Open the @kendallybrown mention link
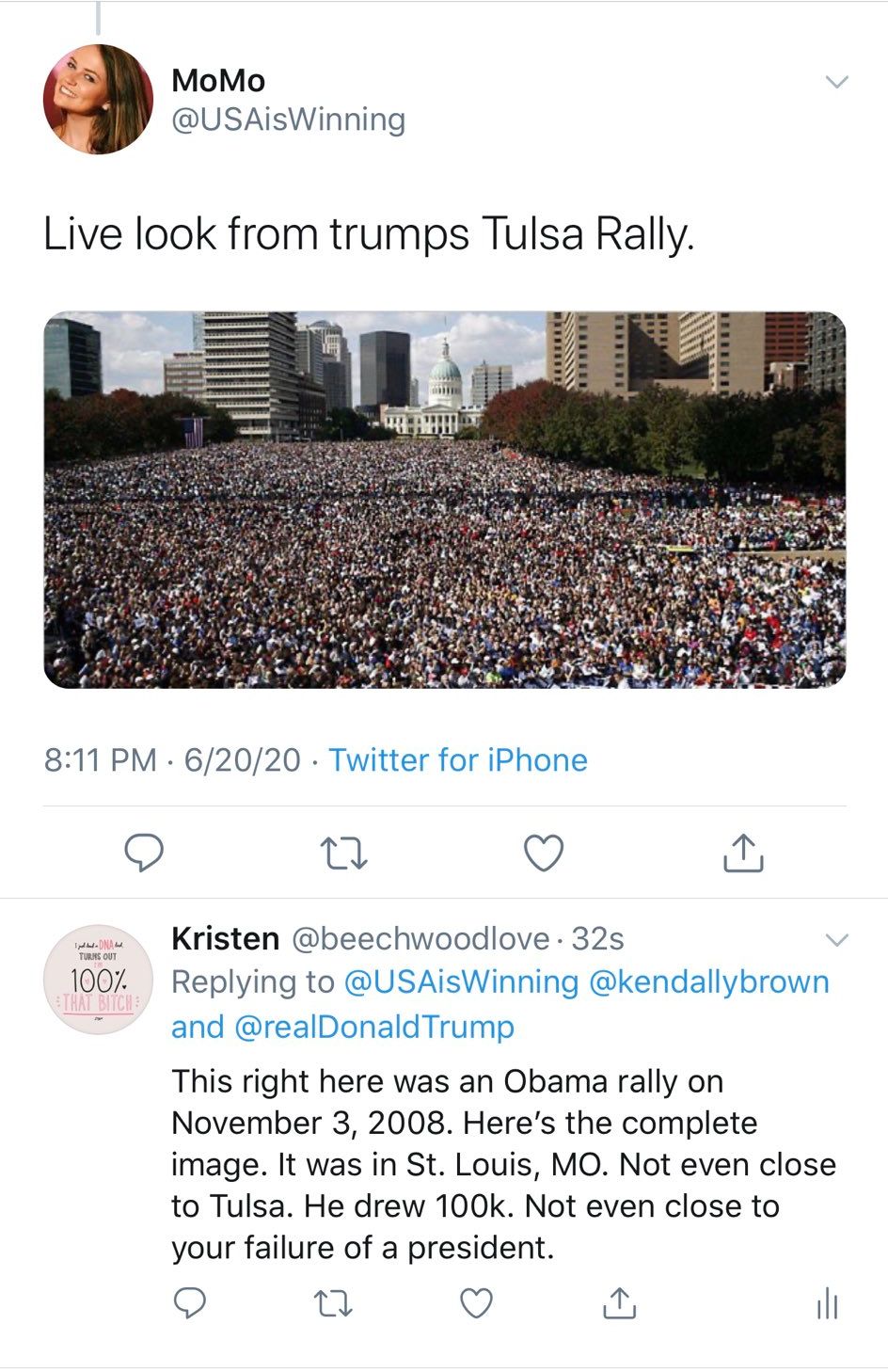The width and height of the screenshot is (888, 1372). 708,981
